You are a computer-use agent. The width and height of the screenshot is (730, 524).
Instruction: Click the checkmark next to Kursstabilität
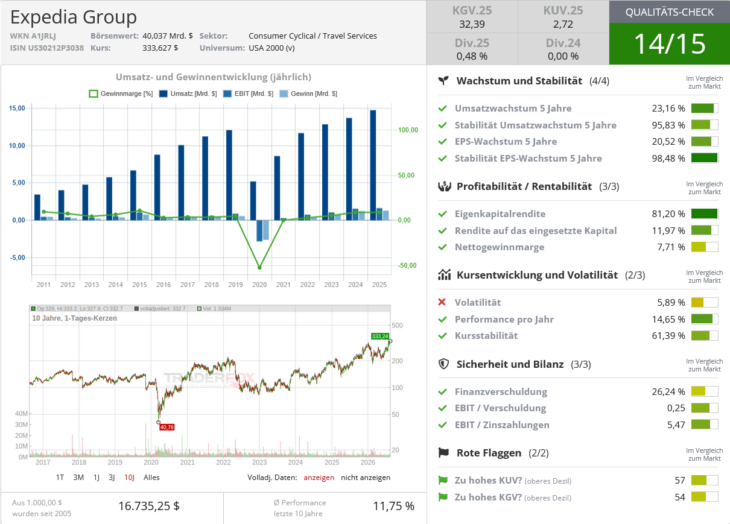[x=442, y=336]
